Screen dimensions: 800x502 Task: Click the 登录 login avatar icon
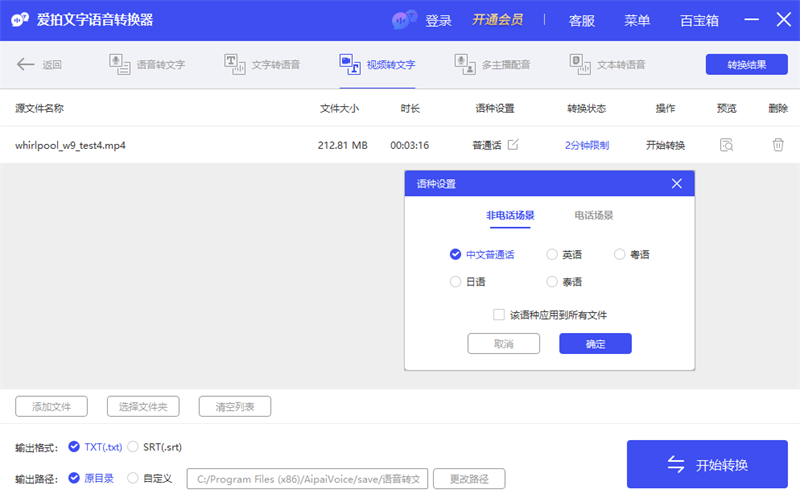[x=405, y=20]
